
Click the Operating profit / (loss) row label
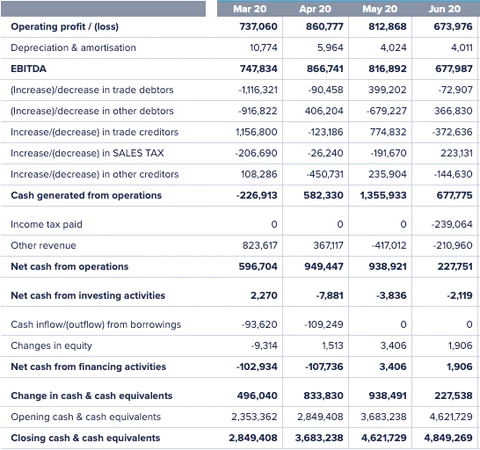coord(65,27)
